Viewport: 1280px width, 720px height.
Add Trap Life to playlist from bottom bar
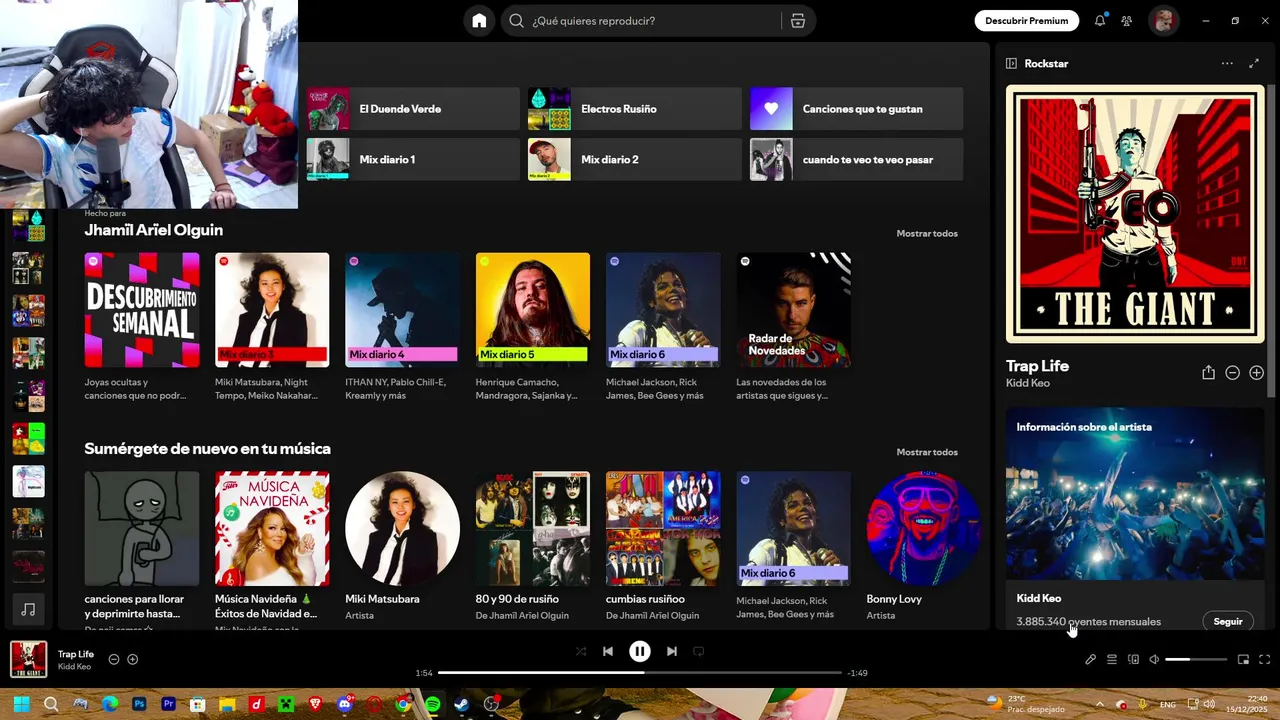tap(132, 659)
